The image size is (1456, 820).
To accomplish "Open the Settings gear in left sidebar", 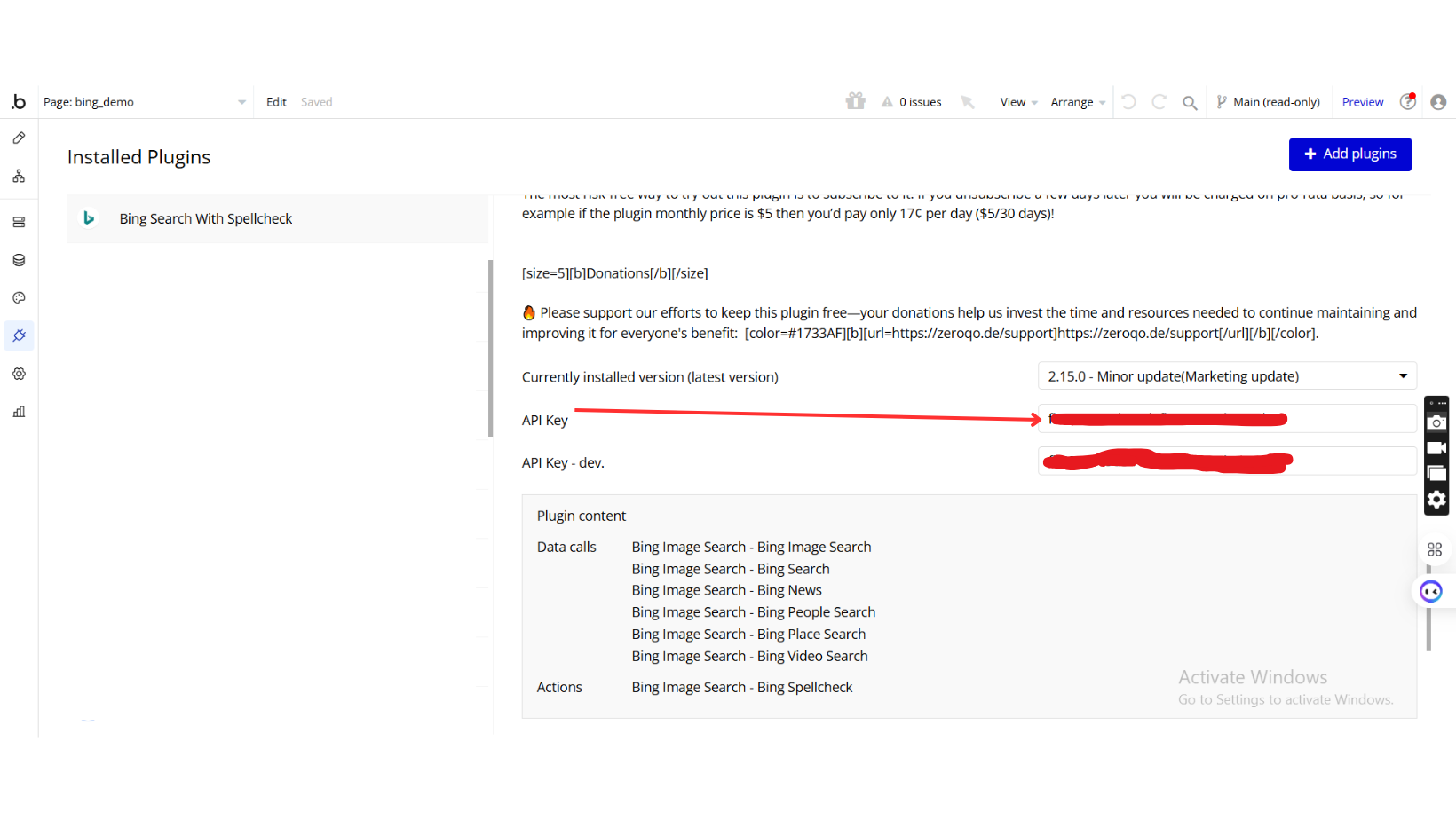I will pos(19,374).
